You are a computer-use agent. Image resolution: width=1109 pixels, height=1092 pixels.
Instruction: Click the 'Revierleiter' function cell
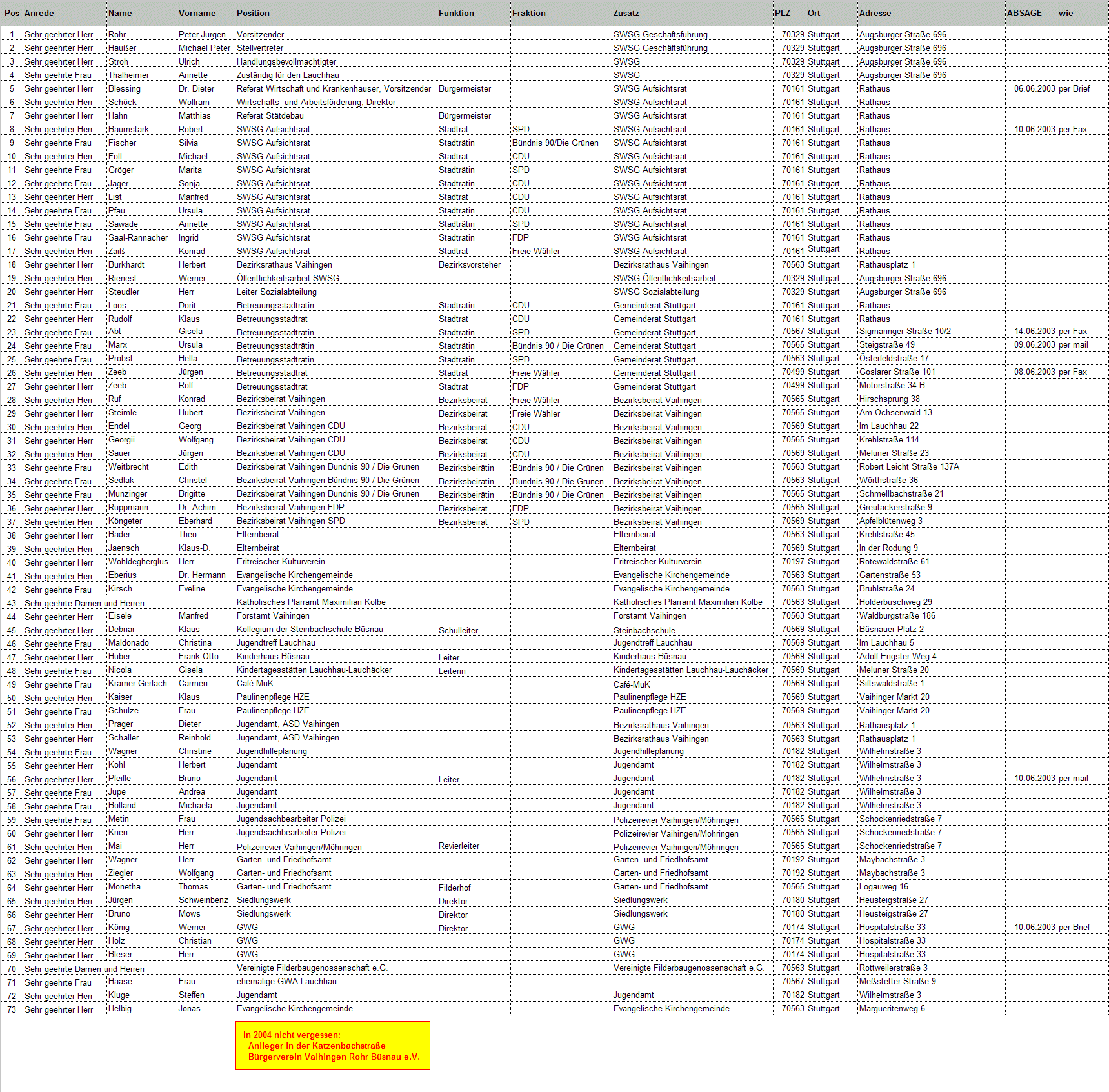[x=459, y=846]
